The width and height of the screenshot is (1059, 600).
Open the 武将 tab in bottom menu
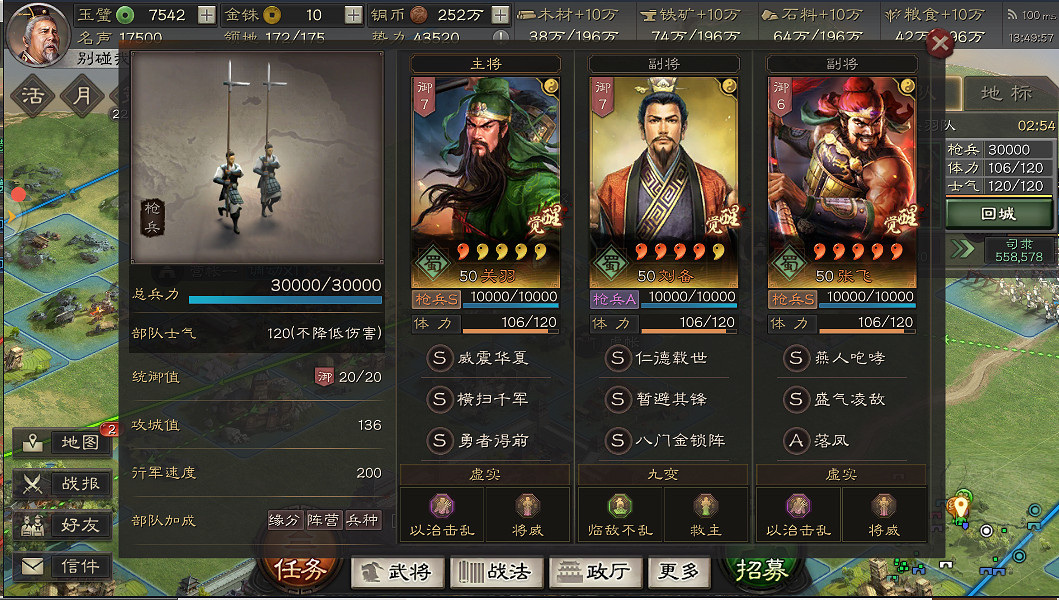click(398, 572)
